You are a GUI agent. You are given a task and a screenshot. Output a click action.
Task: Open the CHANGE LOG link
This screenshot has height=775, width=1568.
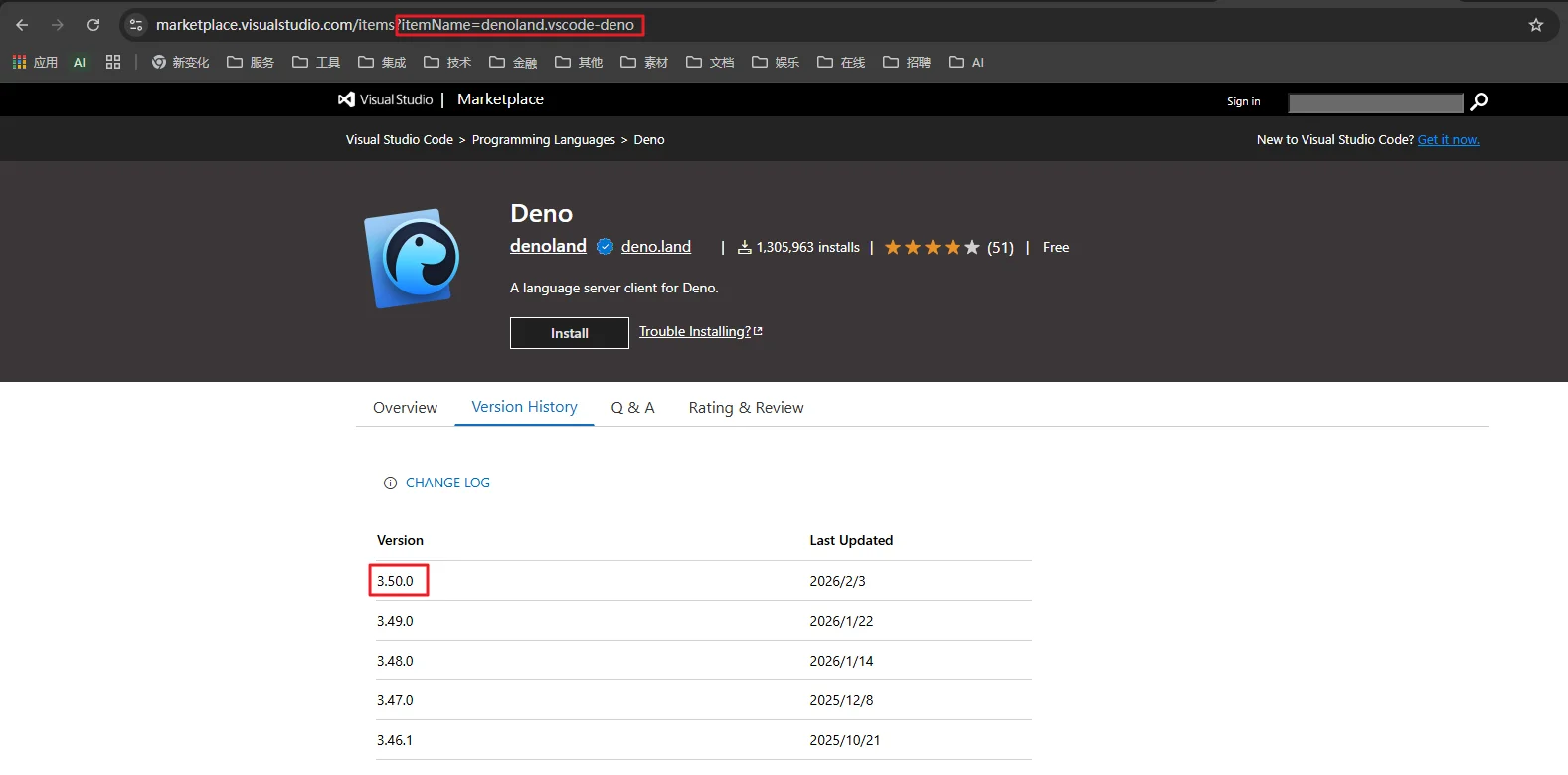(447, 483)
